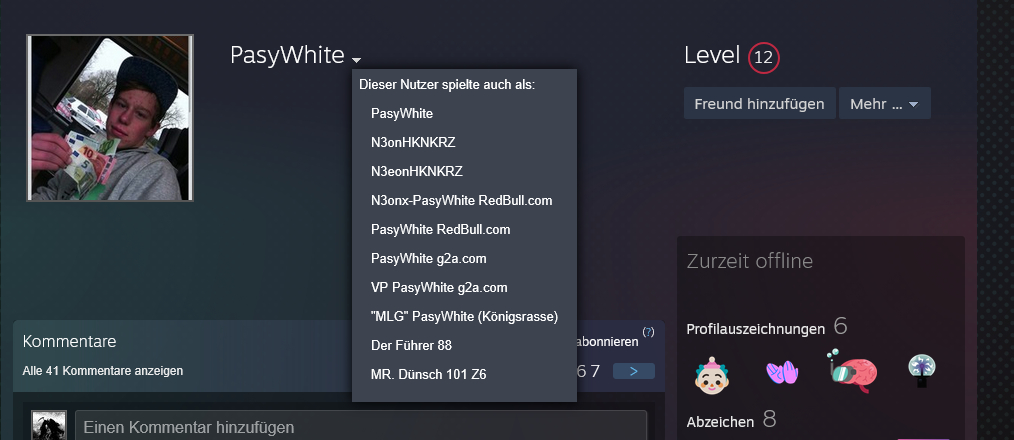1014x440 pixels.
Task: Open the level 12 badge circle
Action: [764, 58]
